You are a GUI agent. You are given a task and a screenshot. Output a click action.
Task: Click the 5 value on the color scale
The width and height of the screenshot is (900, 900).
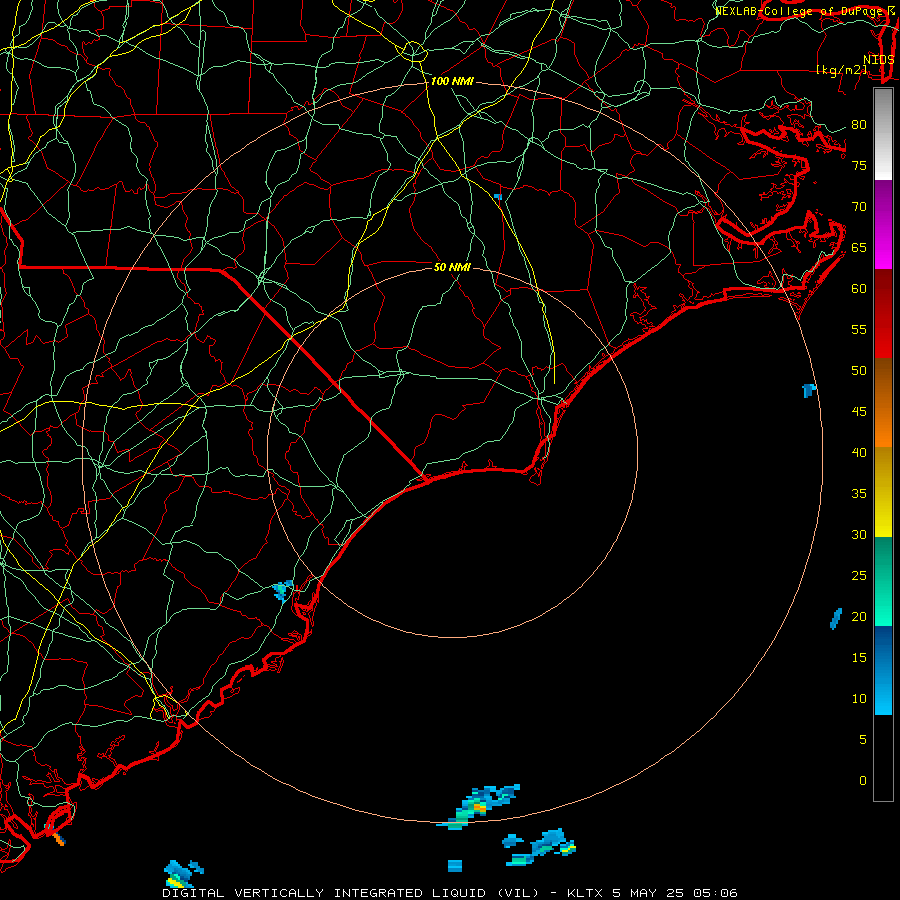pyautogui.click(x=862, y=740)
